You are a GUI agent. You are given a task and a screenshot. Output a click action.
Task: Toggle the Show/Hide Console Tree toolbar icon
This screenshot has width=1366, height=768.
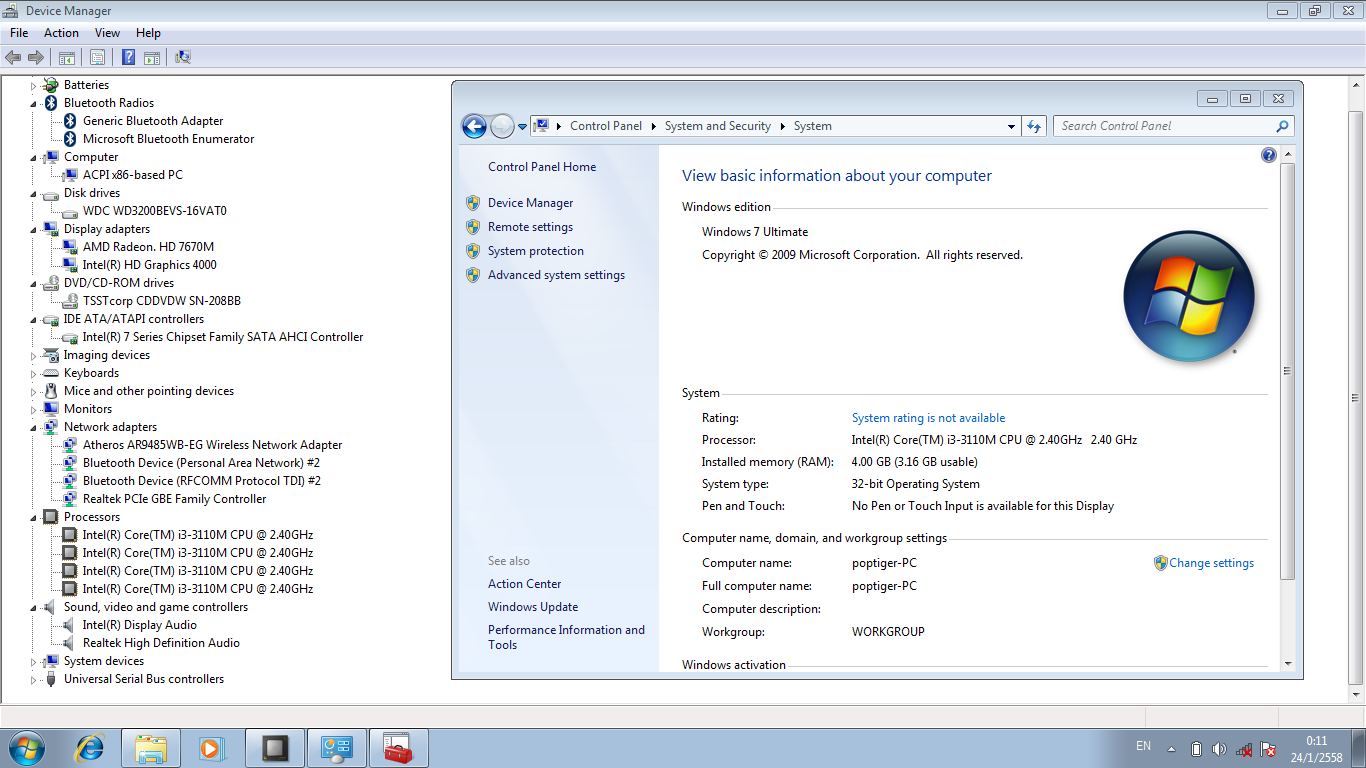[67, 57]
